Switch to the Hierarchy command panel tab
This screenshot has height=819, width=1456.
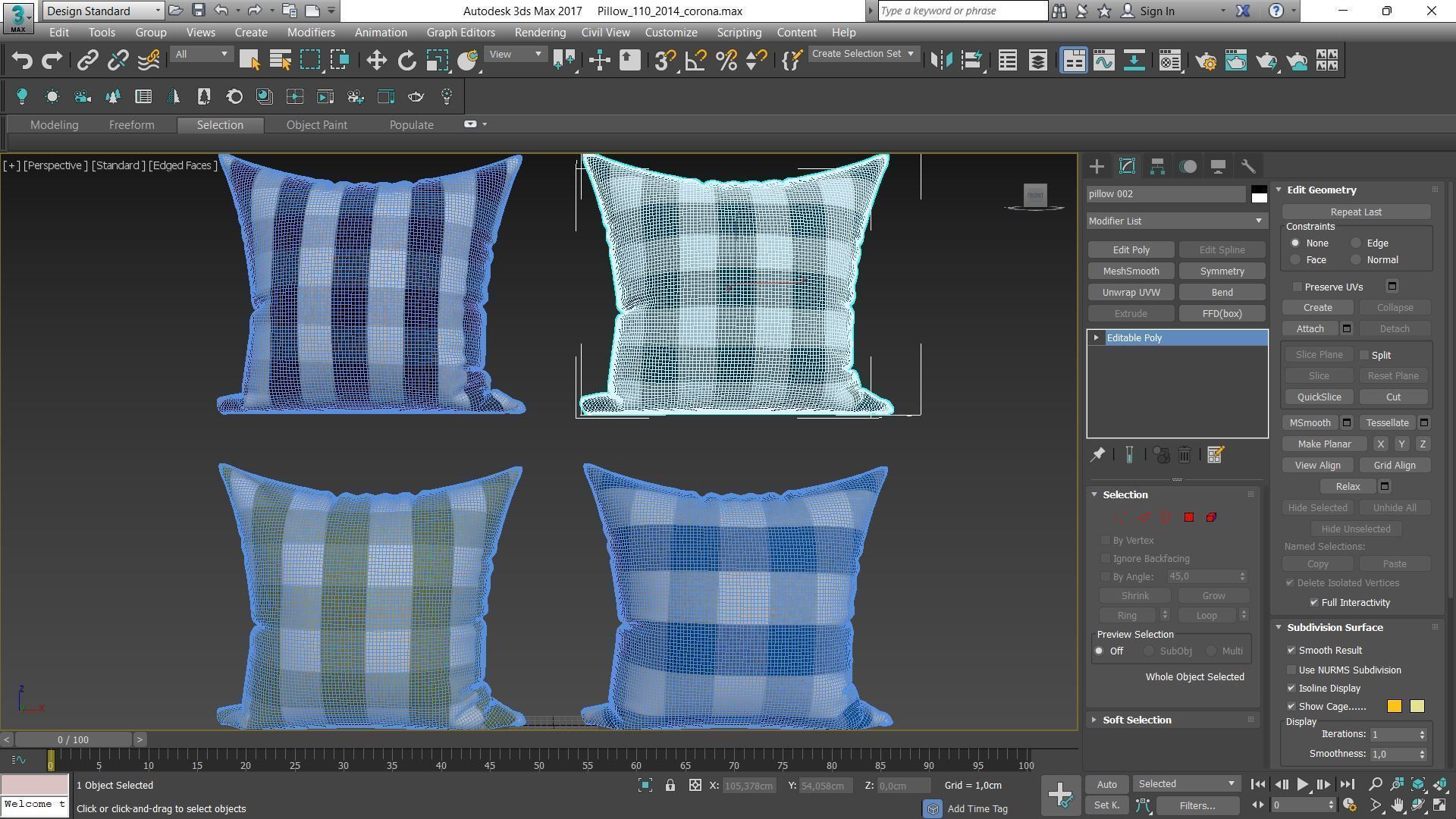click(x=1157, y=166)
